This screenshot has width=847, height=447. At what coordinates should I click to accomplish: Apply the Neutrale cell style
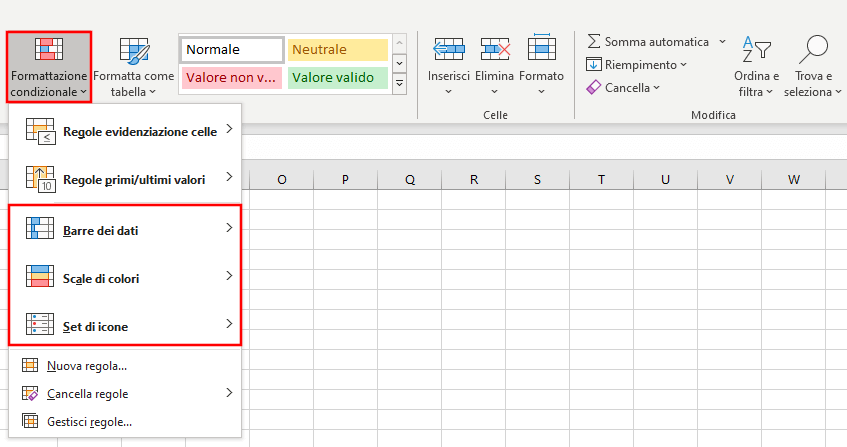338,50
